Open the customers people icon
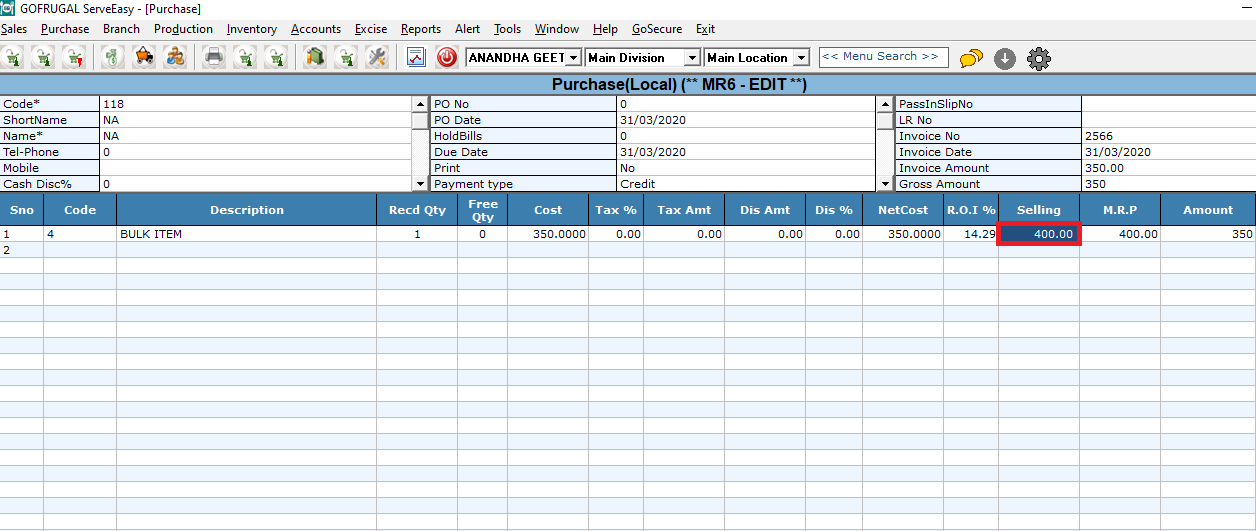Image resolution: width=1256 pixels, height=531 pixels. (x=175, y=57)
